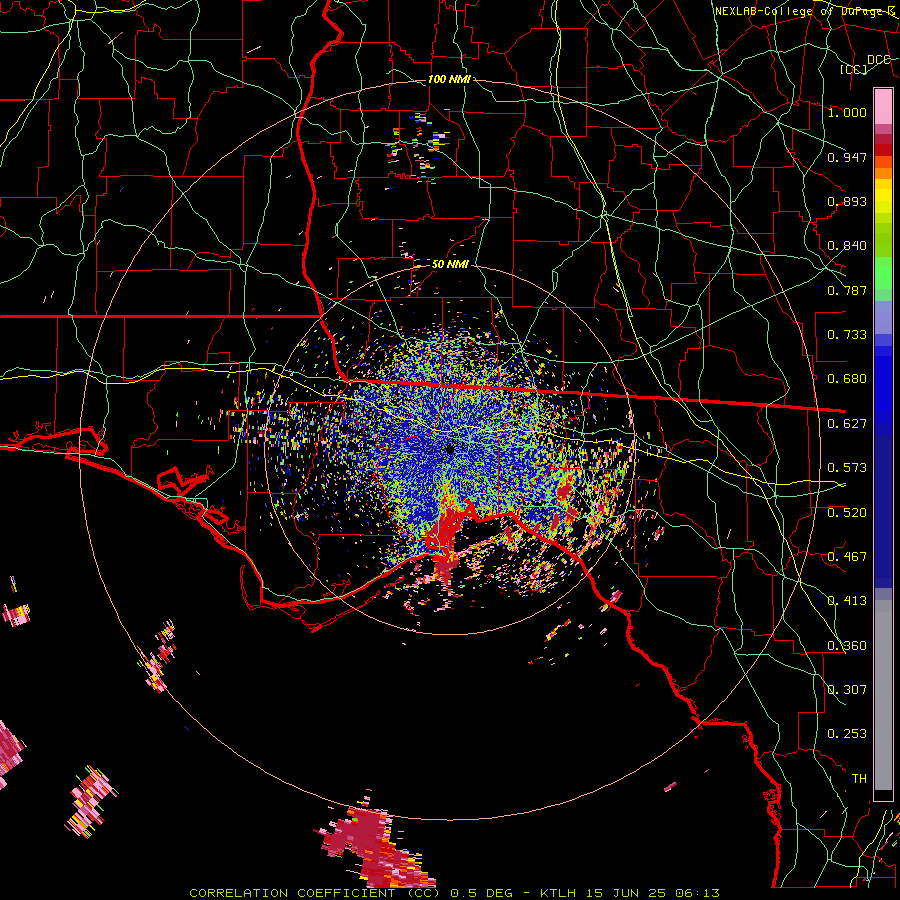
Task: Pick the pink segment atop the color bar
Action: [x=883, y=107]
